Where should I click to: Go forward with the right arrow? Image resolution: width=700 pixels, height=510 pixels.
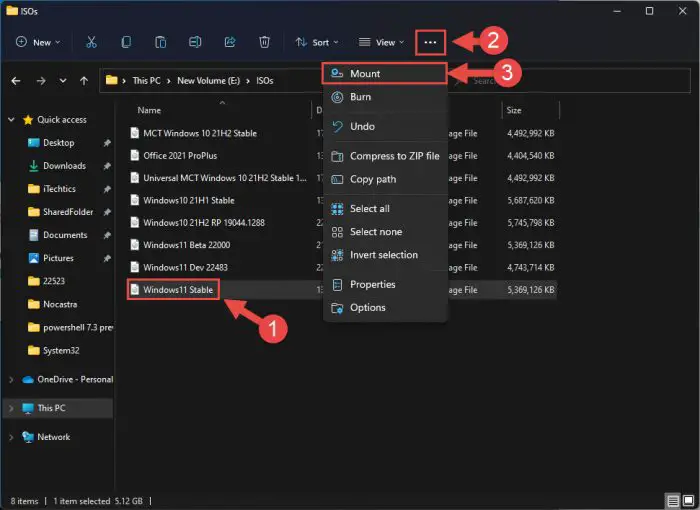[41, 81]
